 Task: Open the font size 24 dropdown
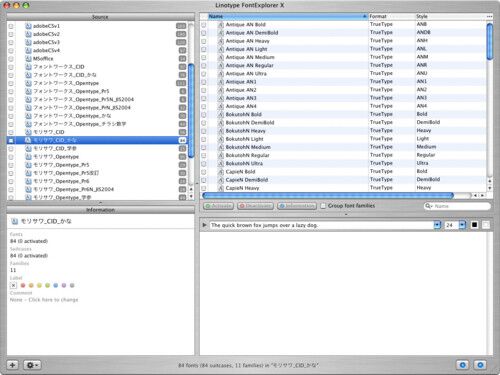click(x=462, y=225)
